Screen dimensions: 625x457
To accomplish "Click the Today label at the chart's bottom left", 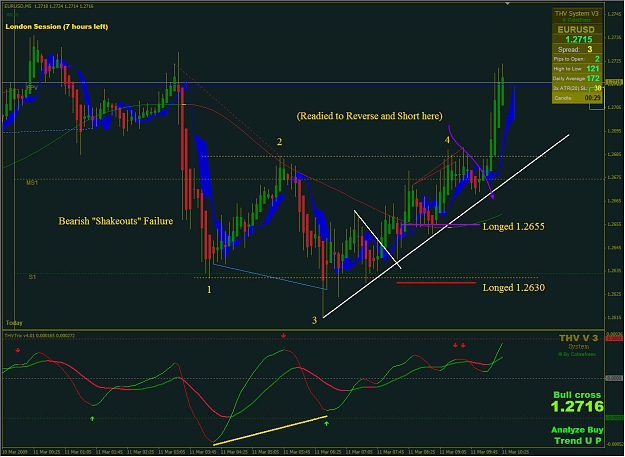I will point(14,323).
